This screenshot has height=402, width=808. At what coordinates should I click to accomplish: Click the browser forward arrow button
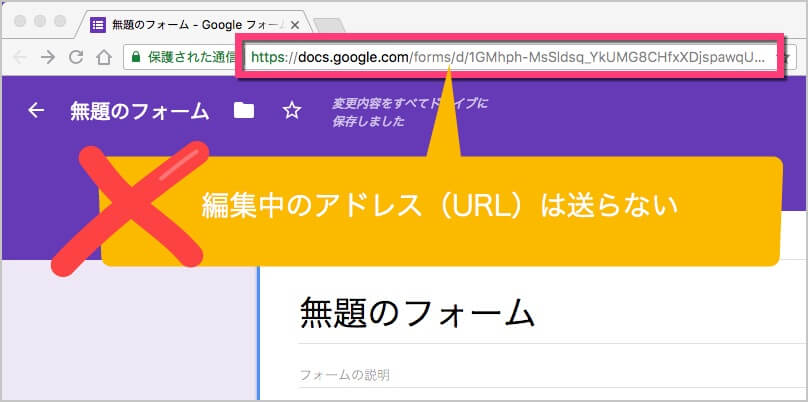47,57
